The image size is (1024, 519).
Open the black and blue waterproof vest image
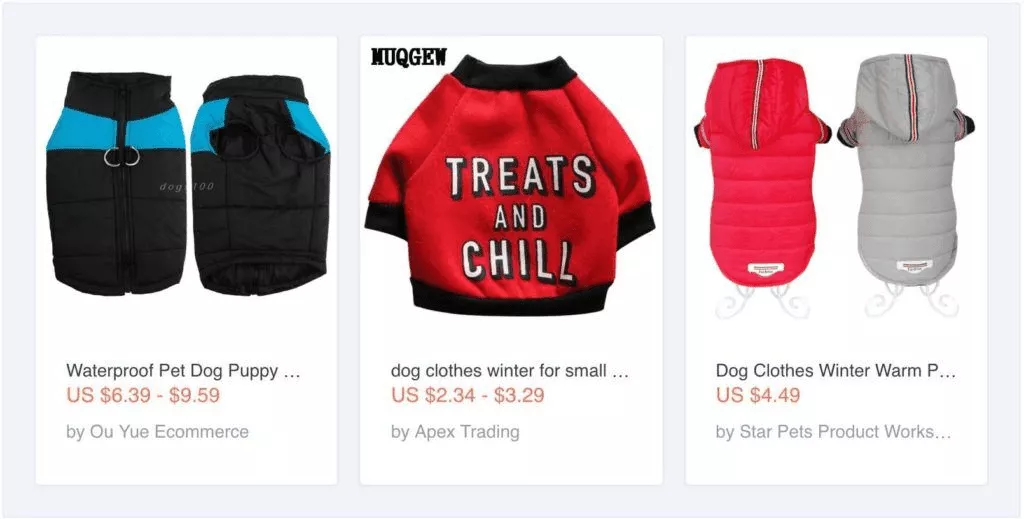coord(187,185)
